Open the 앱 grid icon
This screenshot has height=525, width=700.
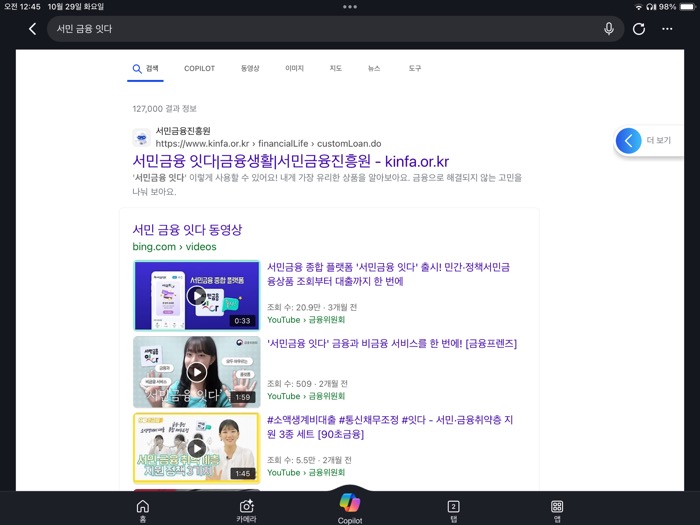coord(557,511)
